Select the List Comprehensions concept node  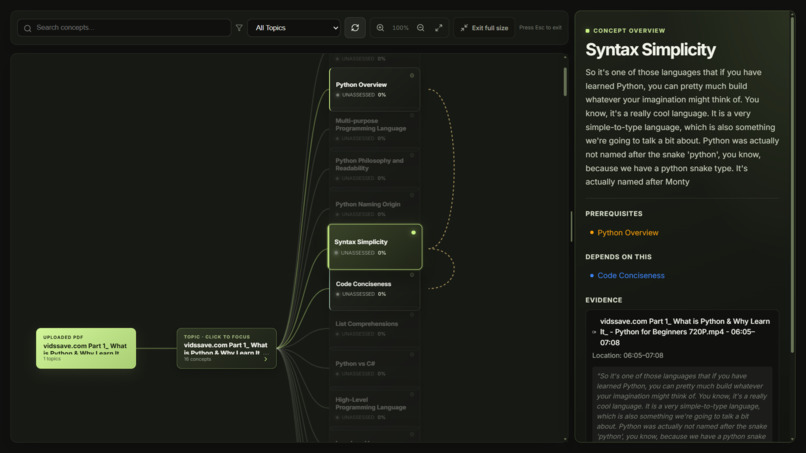375,328
